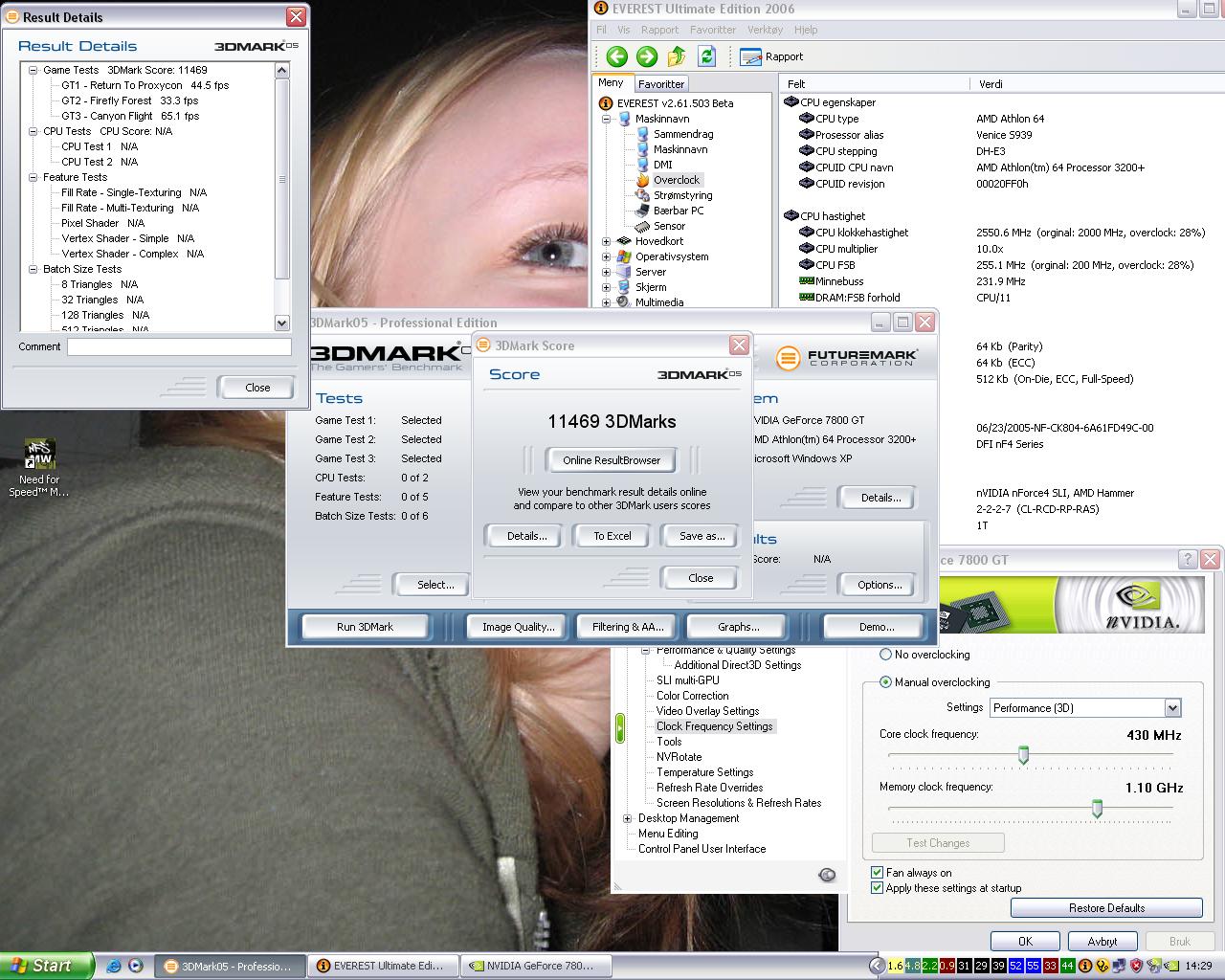
Task: Select the Manual overclocking radio button
Action: 885,682
